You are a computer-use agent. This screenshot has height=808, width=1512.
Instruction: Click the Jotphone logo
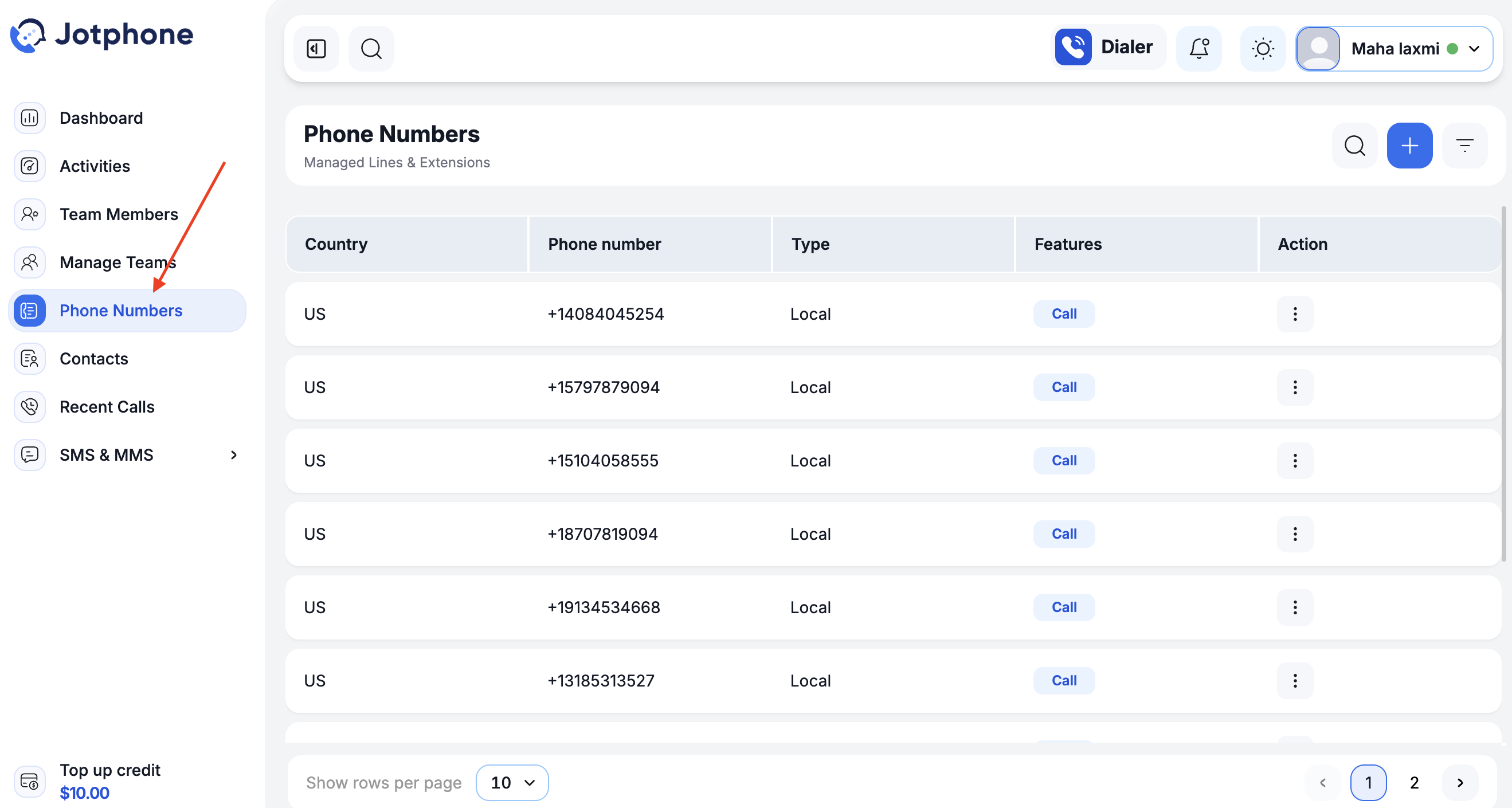[101, 35]
